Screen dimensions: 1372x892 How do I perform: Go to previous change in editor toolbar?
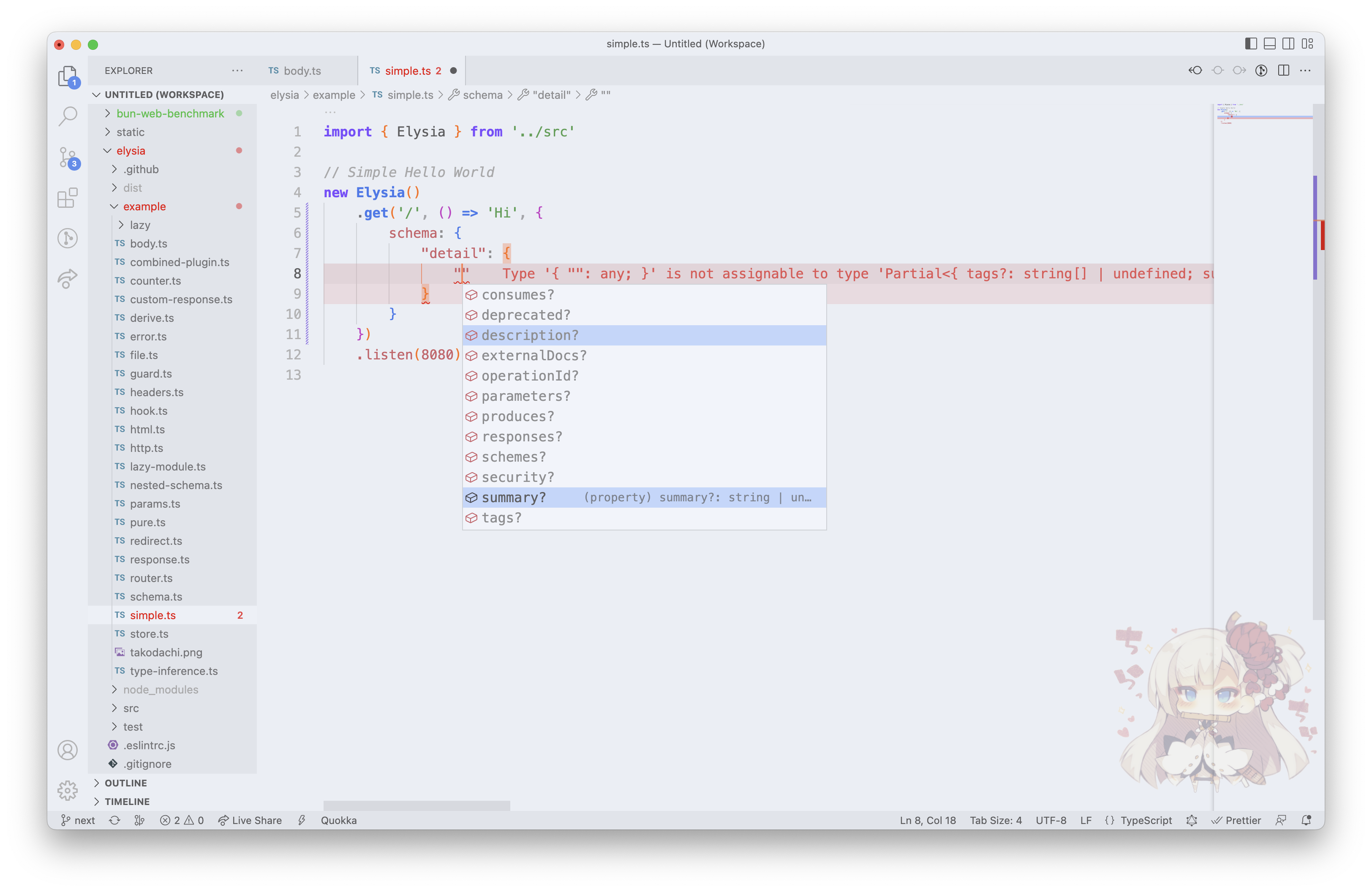(x=1195, y=70)
